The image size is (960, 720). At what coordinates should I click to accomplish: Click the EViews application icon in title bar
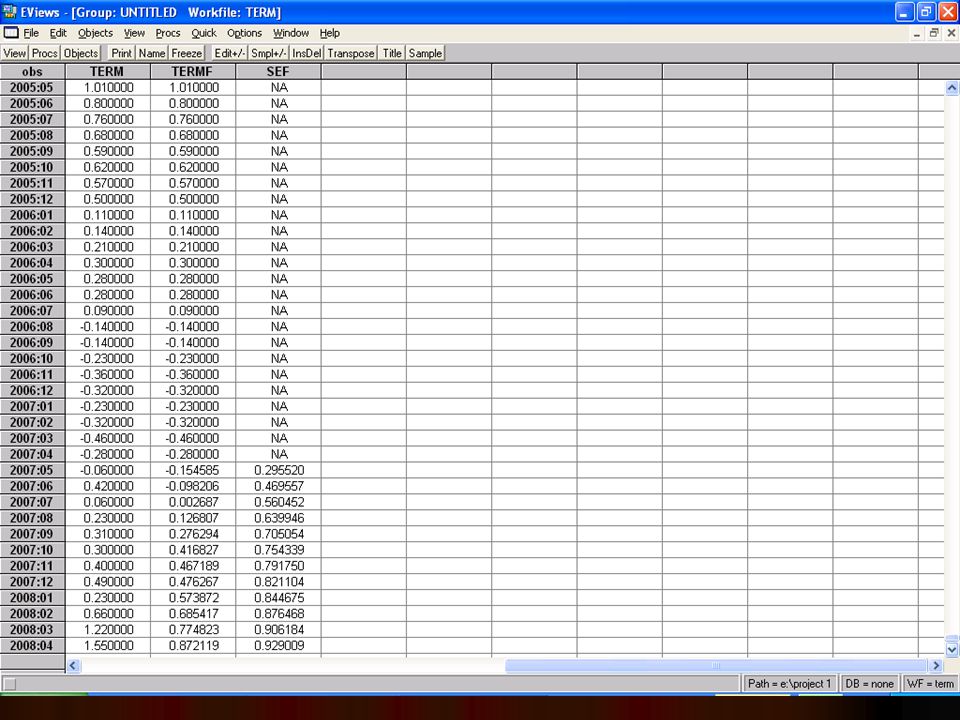[x=9, y=11]
